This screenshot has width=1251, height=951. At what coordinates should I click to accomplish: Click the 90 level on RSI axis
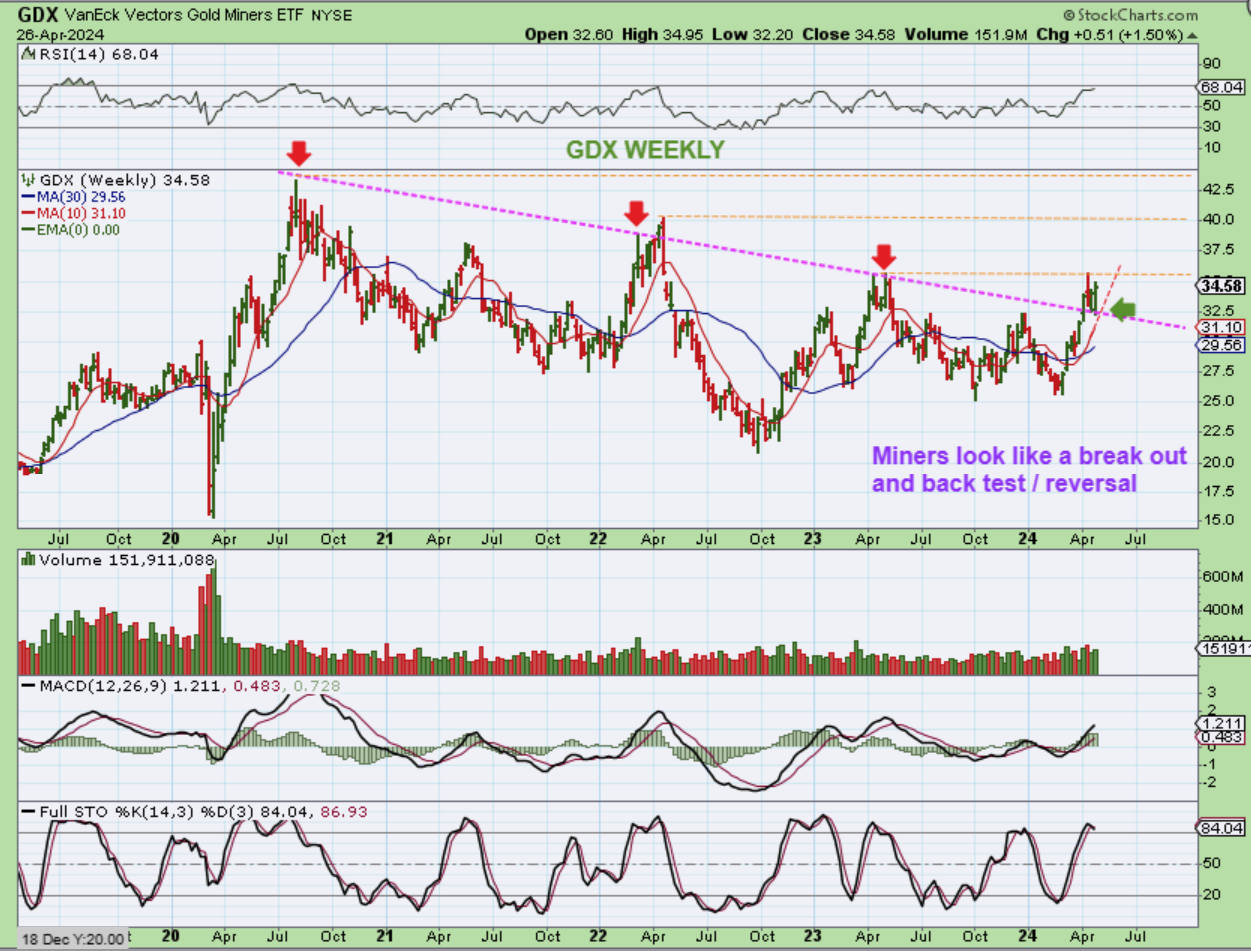[x=1210, y=63]
